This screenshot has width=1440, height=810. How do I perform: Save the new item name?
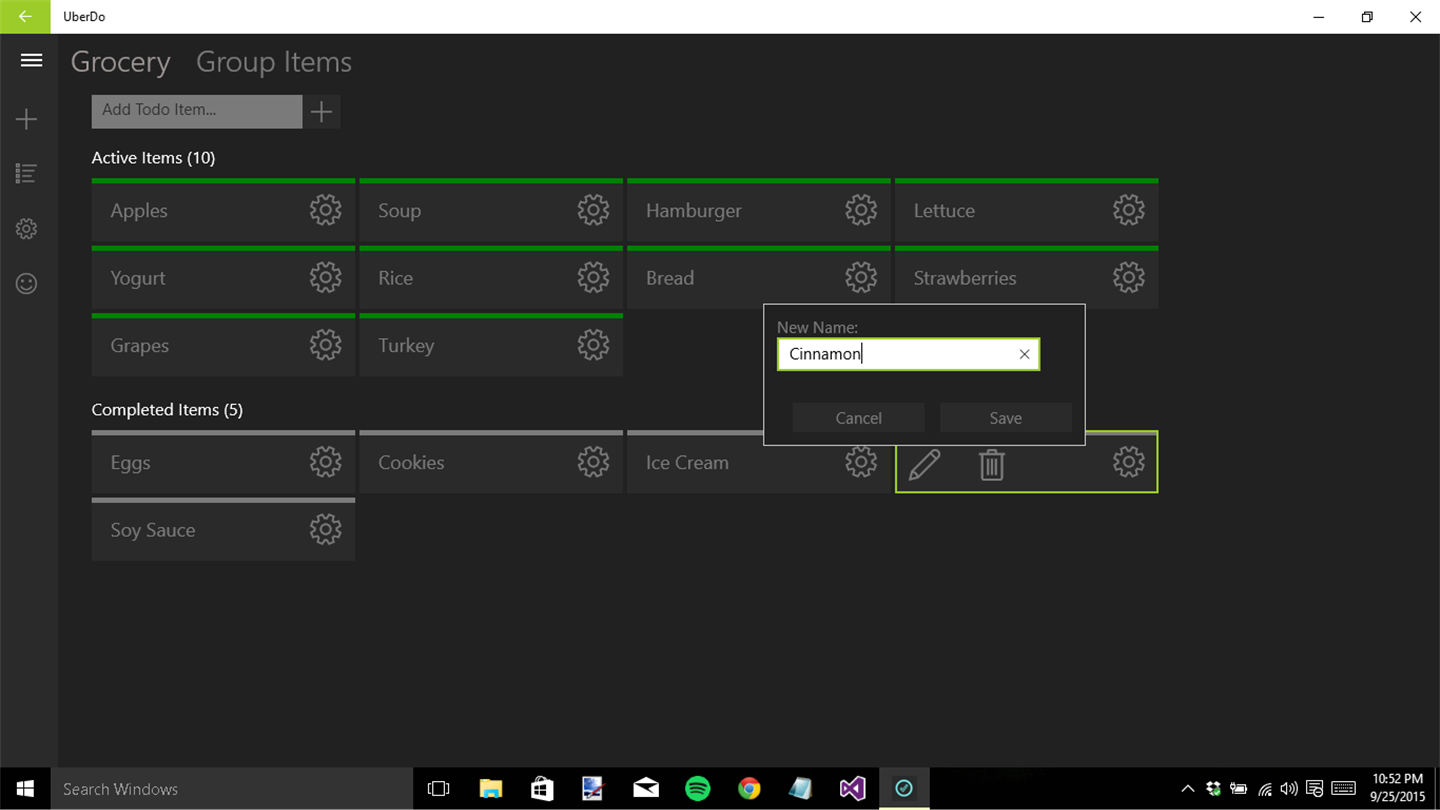(1005, 418)
